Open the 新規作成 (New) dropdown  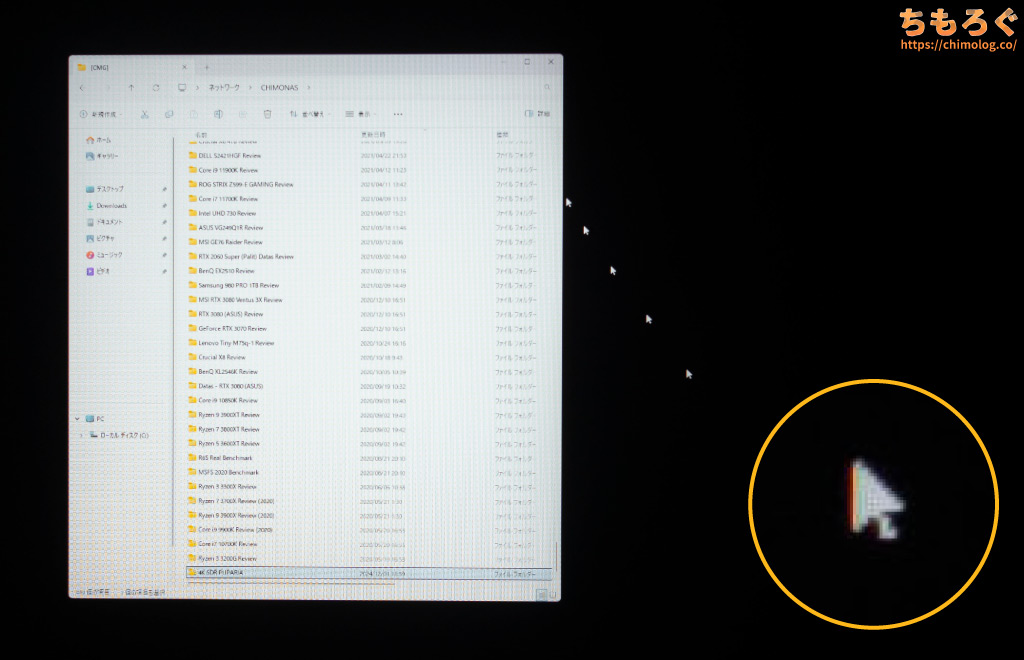coord(100,114)
